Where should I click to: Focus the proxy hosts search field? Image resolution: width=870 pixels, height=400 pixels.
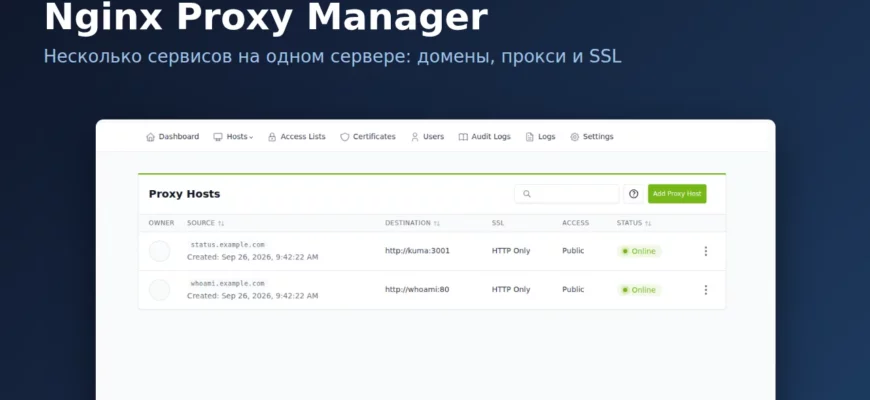(566, 194)
